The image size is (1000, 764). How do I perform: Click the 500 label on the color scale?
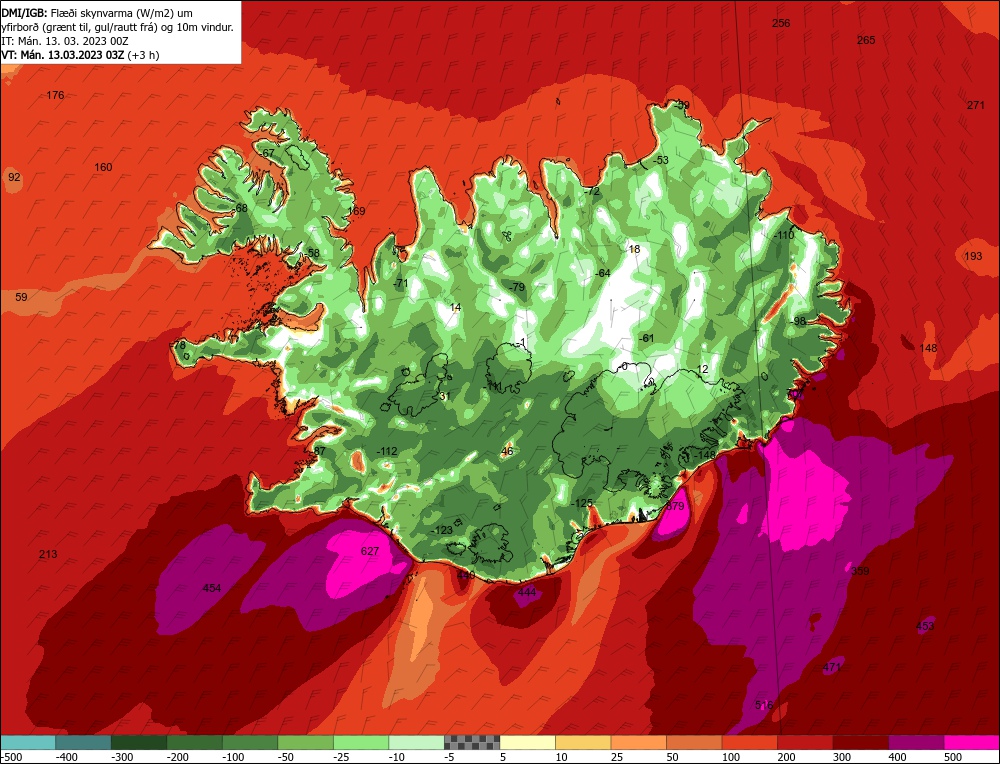pos(953,757)
